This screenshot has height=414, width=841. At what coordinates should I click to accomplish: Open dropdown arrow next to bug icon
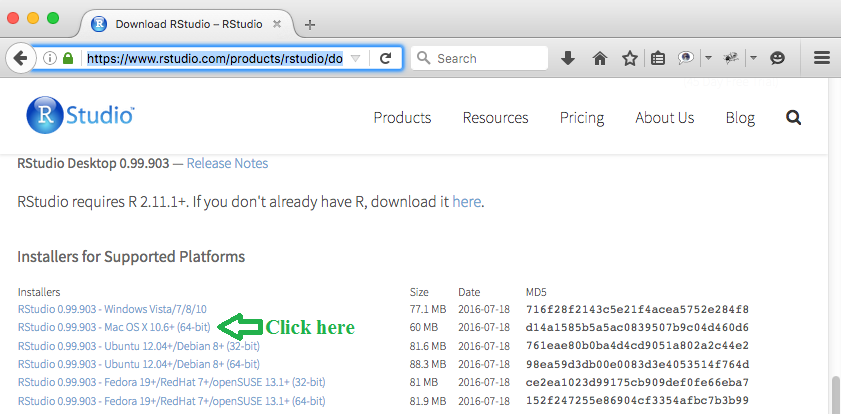pyautogui.click(x=753, y=58)
